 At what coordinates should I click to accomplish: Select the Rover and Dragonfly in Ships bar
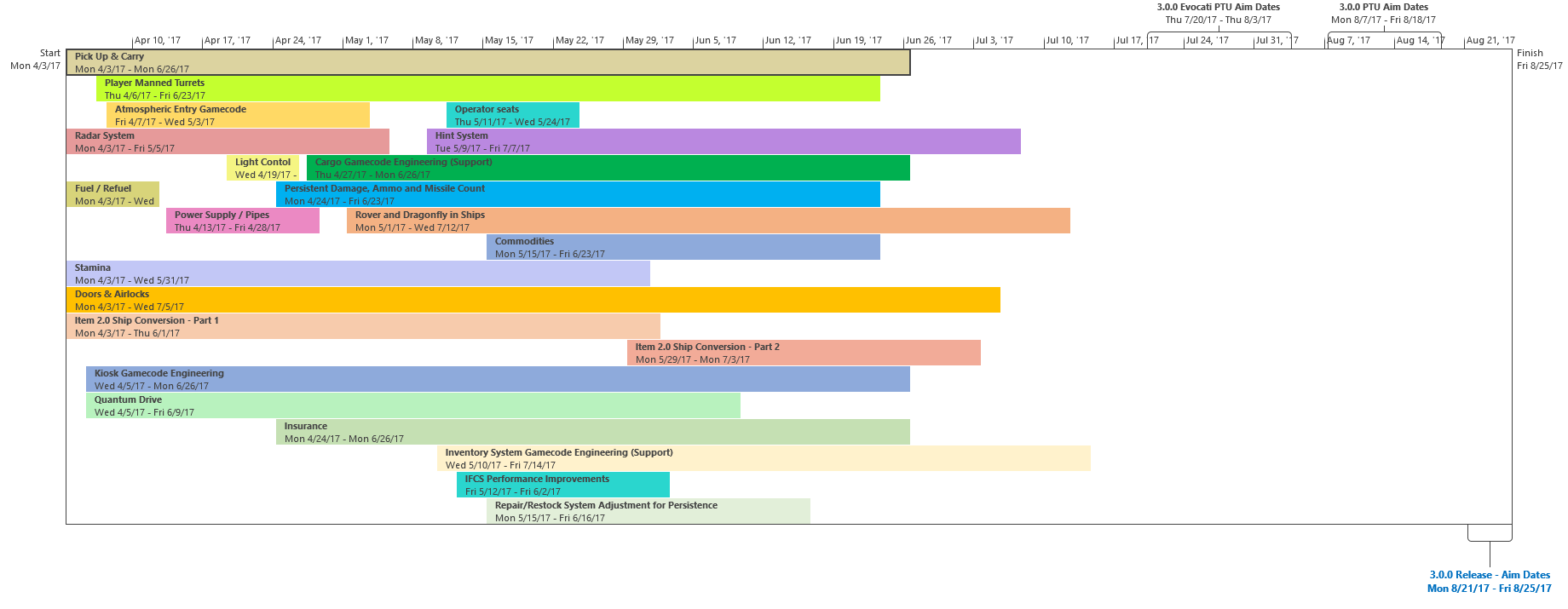pos(707,221)
